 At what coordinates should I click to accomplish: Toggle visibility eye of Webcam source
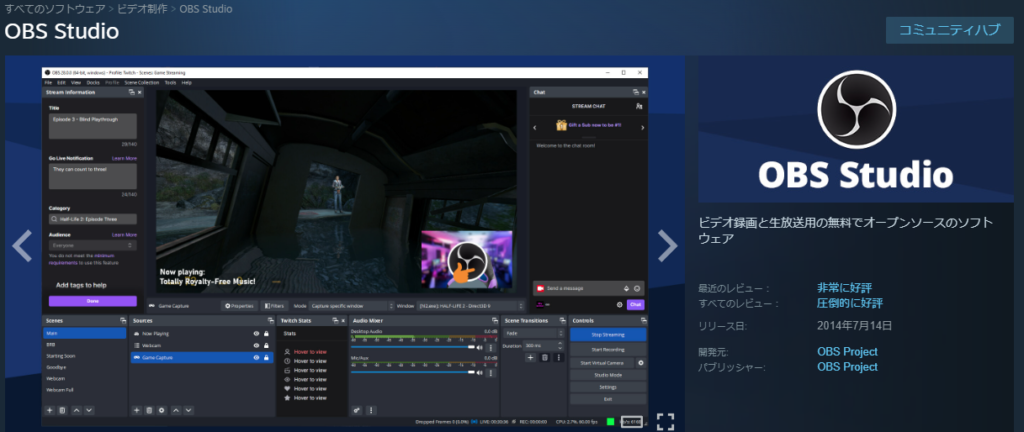(x=256, y=344)
